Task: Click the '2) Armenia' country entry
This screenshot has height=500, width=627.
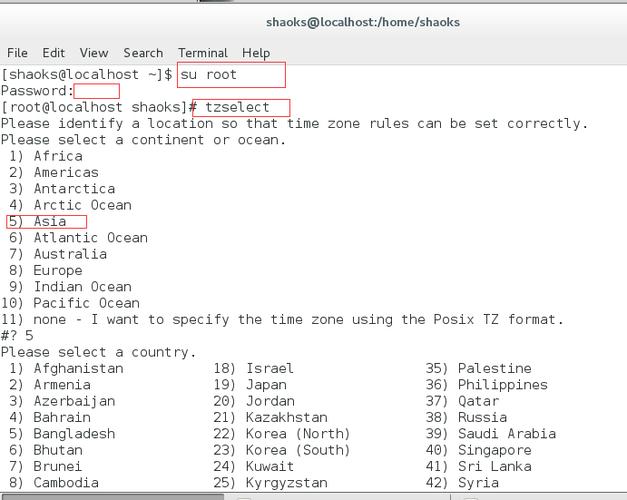Action: click(x=50, y=385)
